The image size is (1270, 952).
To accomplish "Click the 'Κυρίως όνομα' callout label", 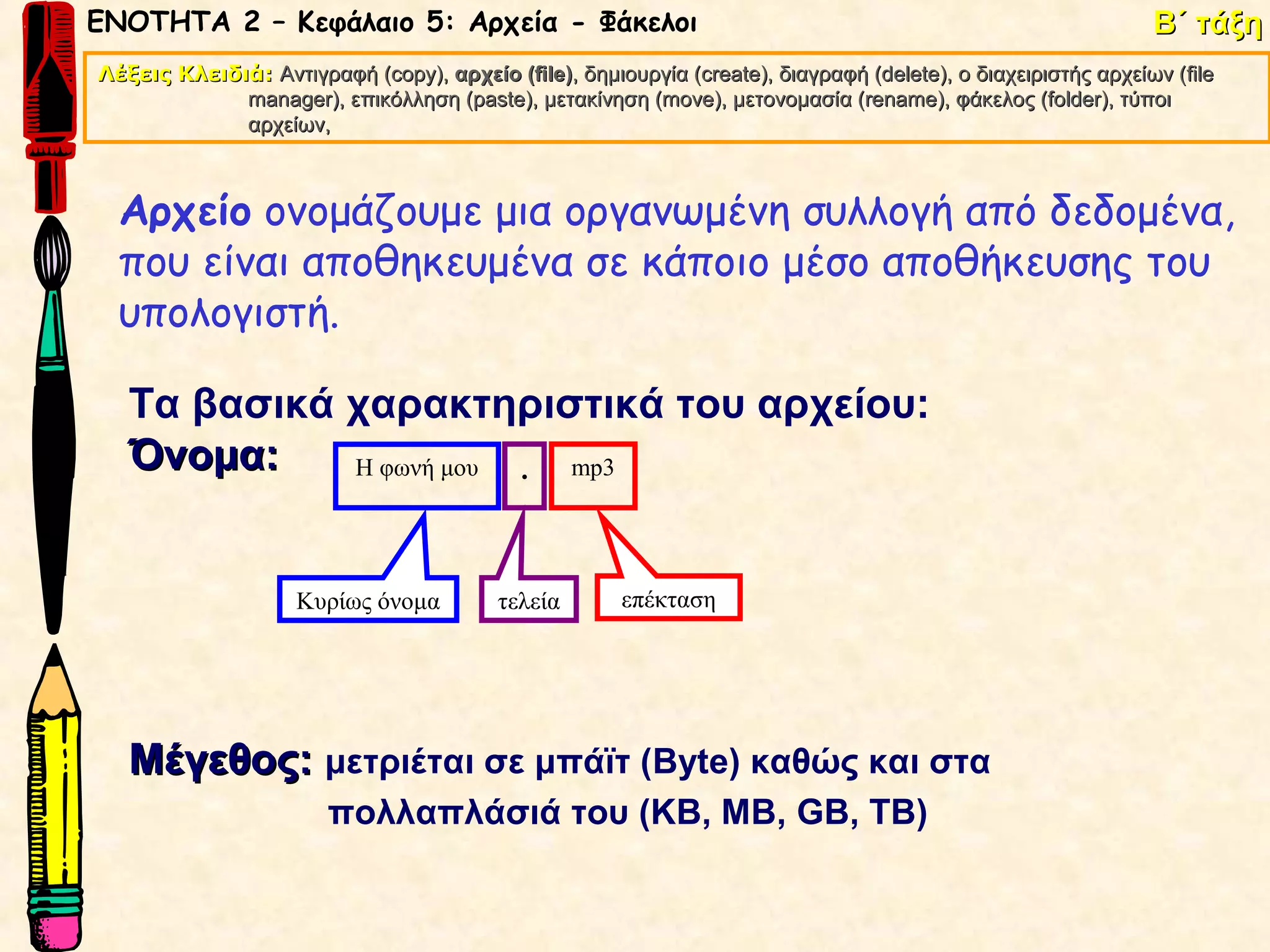I will tap(368, 600).
